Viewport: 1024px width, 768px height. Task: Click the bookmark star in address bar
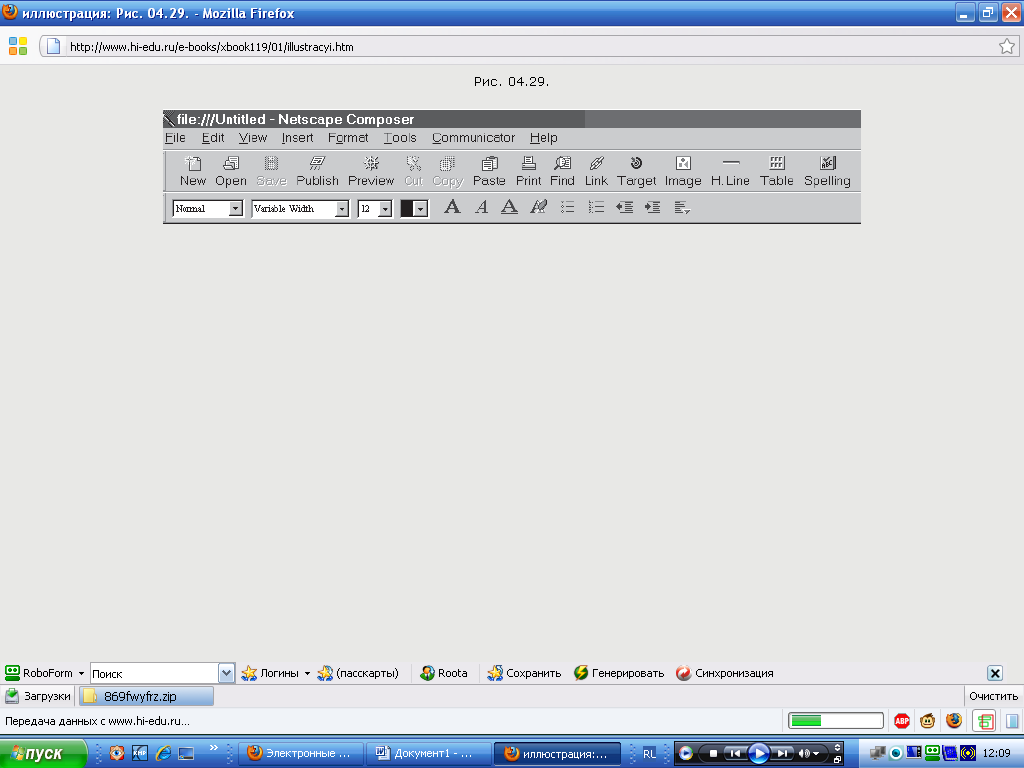pyautogui.click(x=1007, y=46)
